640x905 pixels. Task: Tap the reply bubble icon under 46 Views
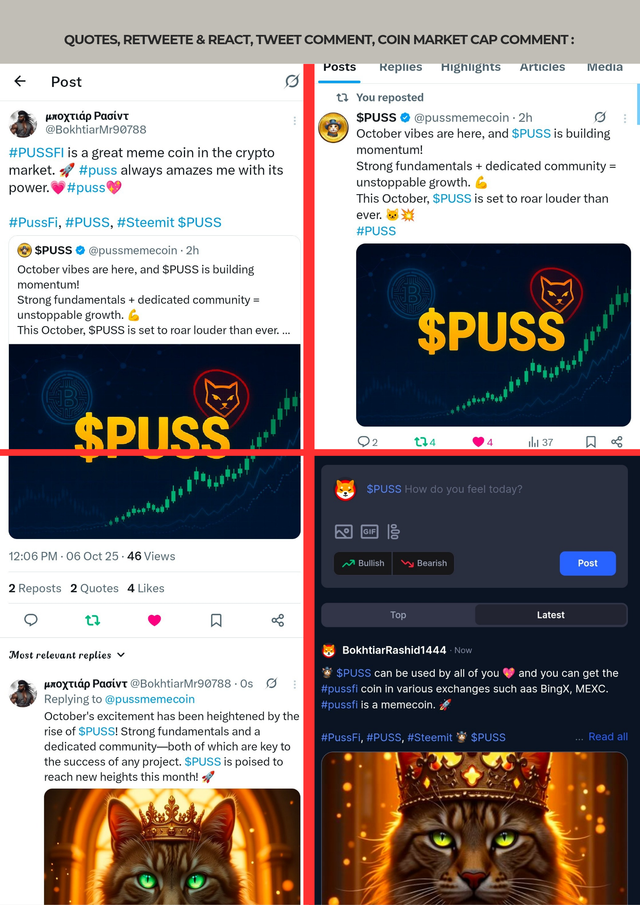pyautogui.click(x=31, y=620)
